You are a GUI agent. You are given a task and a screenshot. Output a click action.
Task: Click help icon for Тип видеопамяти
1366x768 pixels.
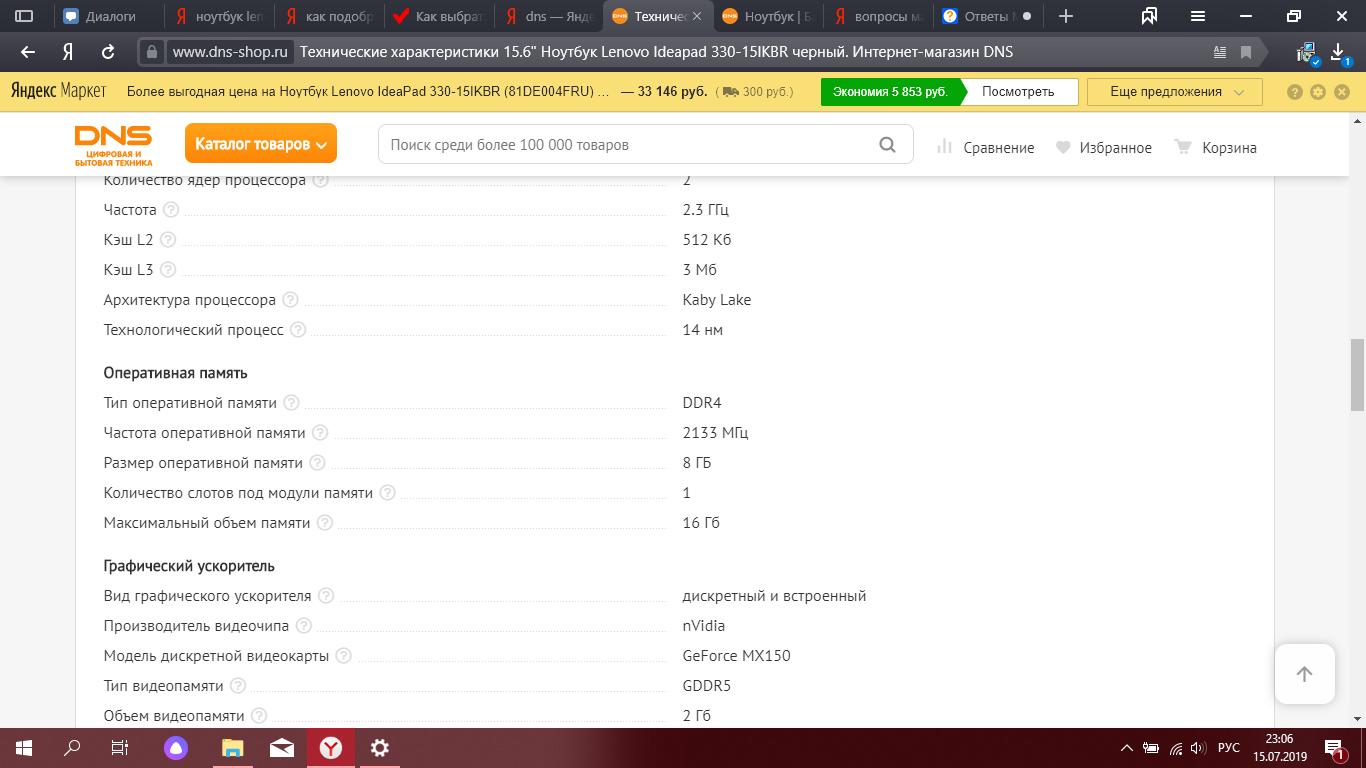point(238,686)
